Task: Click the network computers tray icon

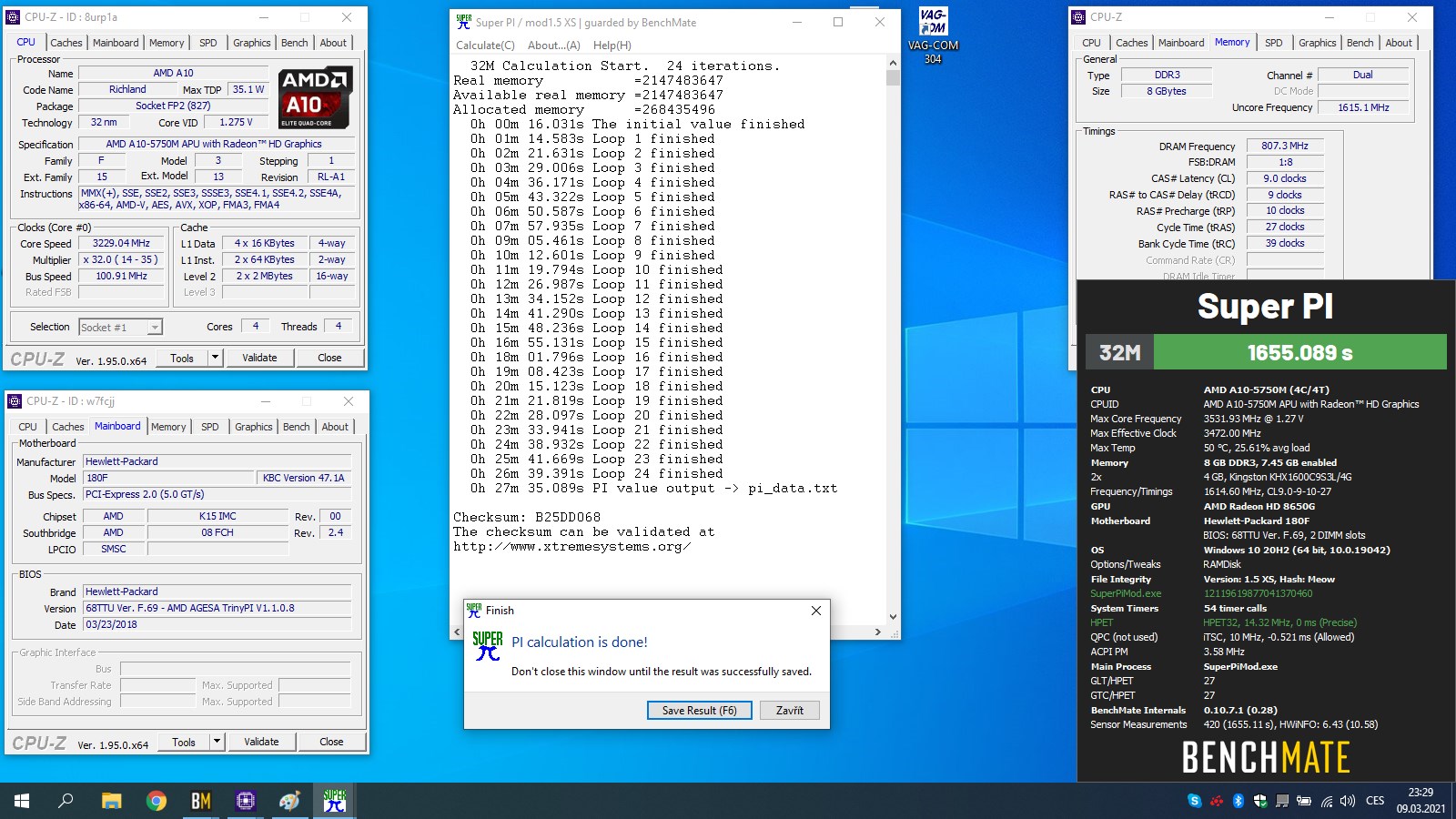Action: tap(1282, 801)
